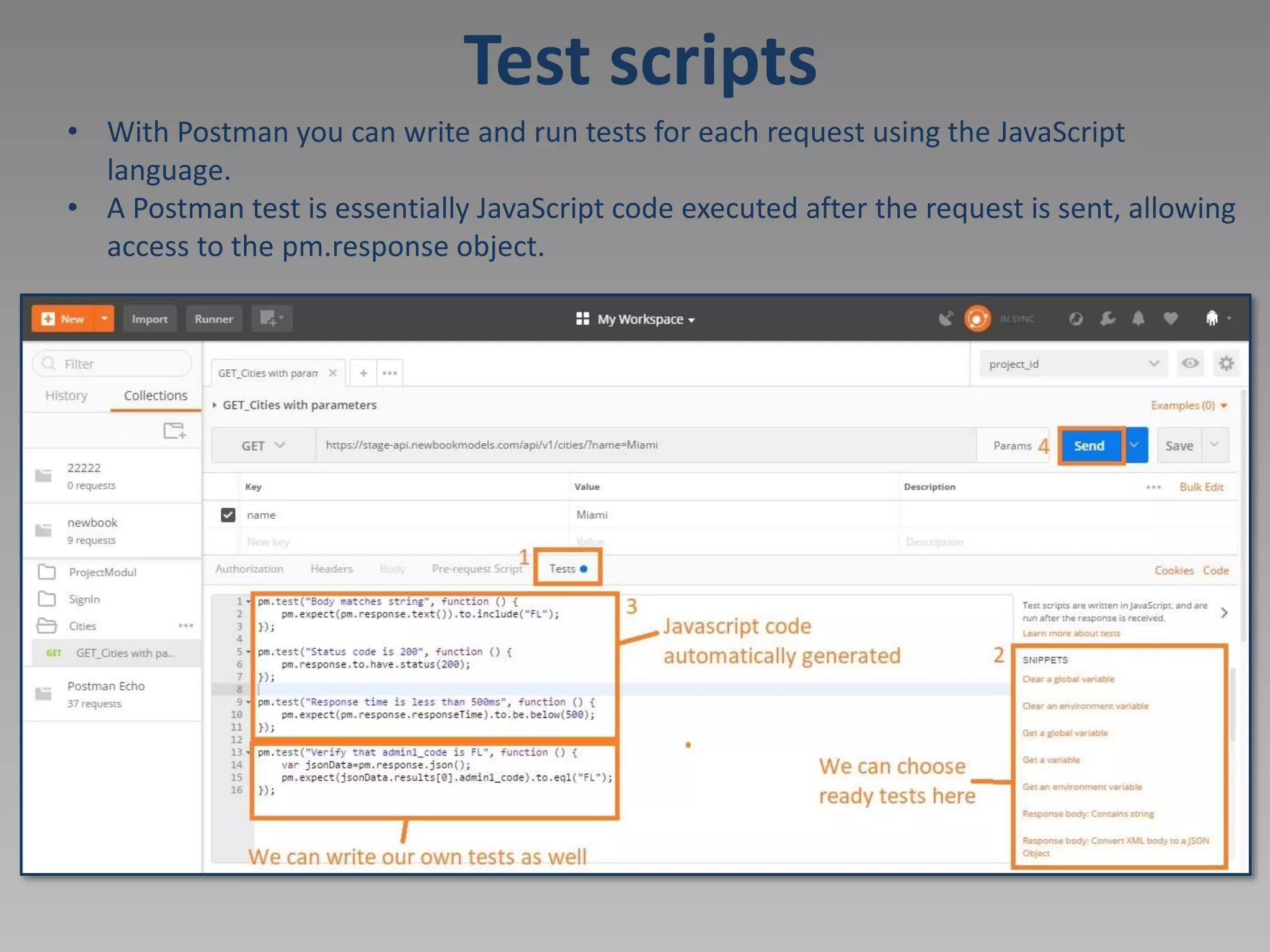The height and width of the screenshot is (952, 1270).
Task: Click the new collection folder icon
Action: [174, 431]
